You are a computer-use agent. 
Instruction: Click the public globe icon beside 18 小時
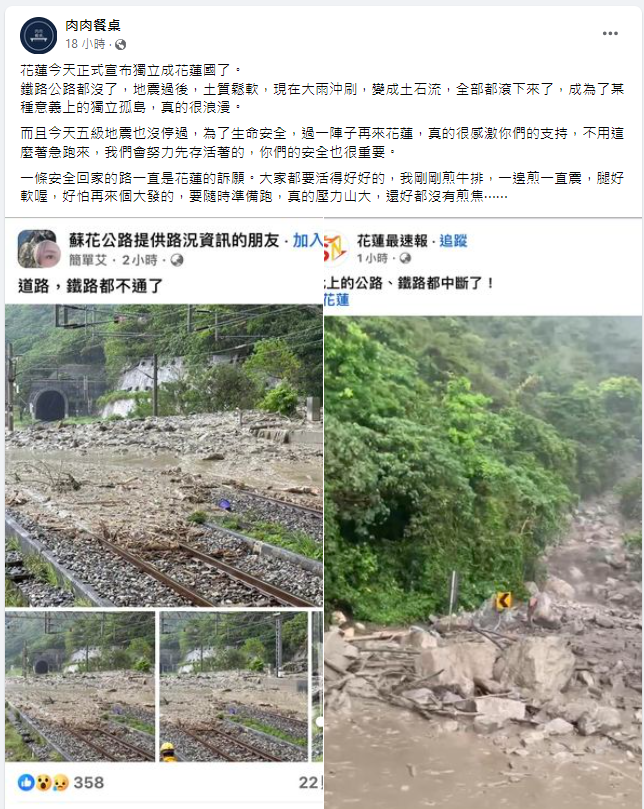[x=121, y=44]
